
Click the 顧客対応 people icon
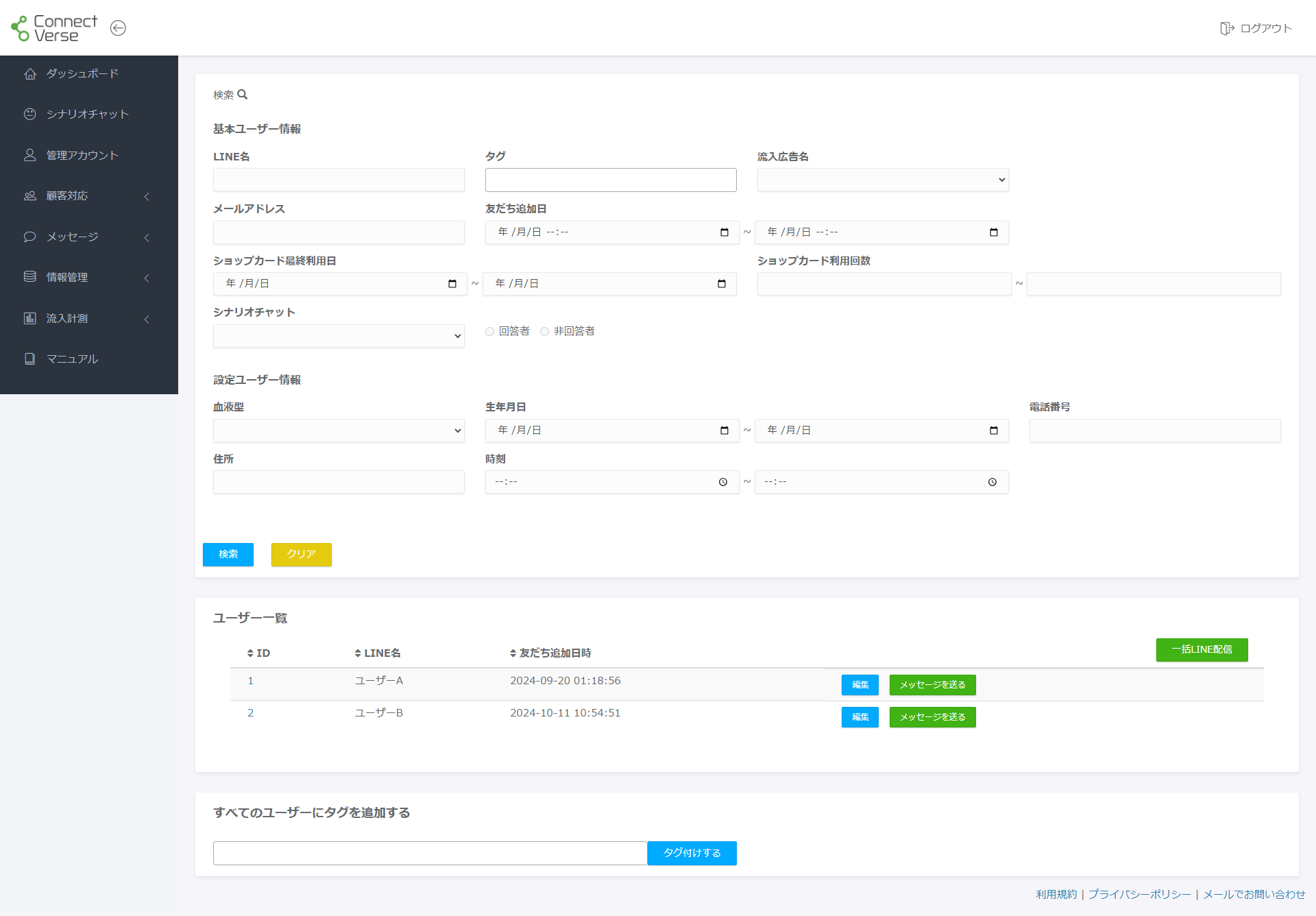[30, 195]
